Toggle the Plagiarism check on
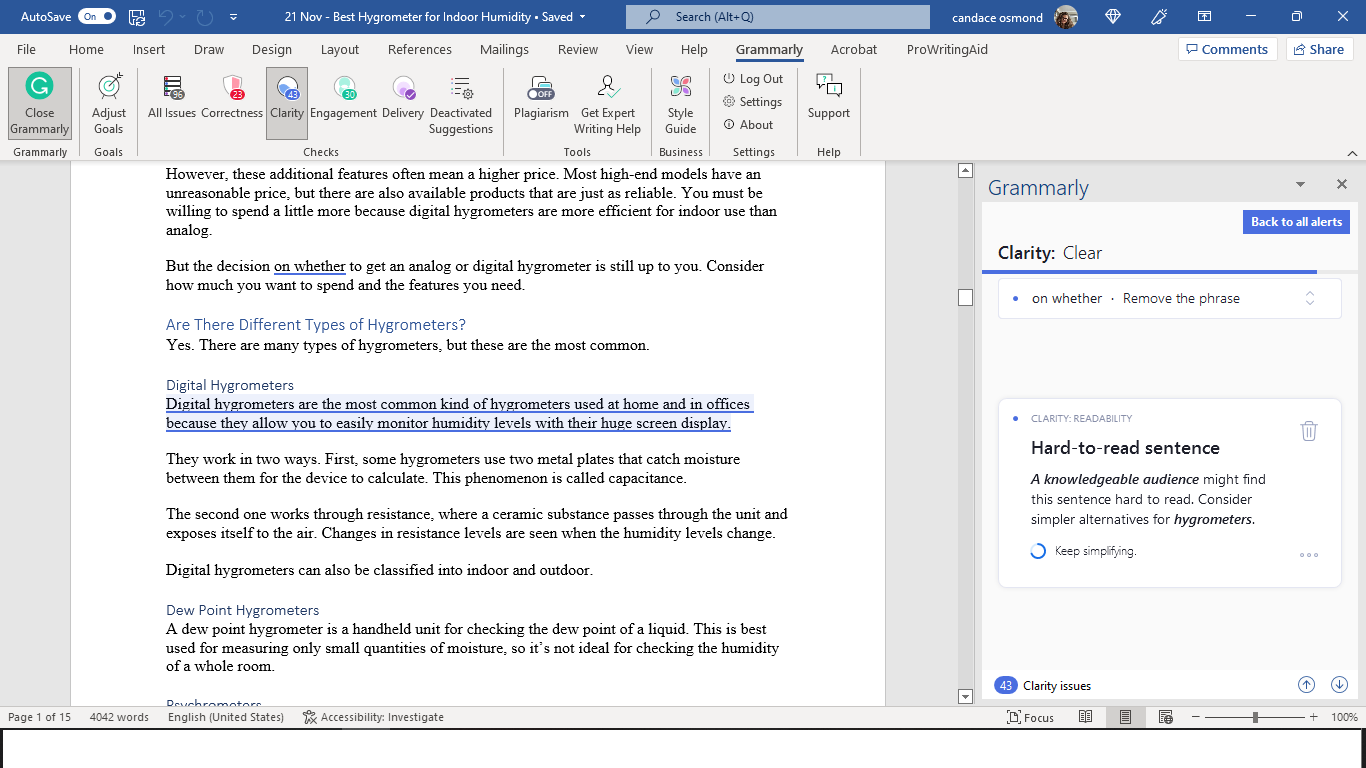1366x768 pixels. click(x=541, y=98)
